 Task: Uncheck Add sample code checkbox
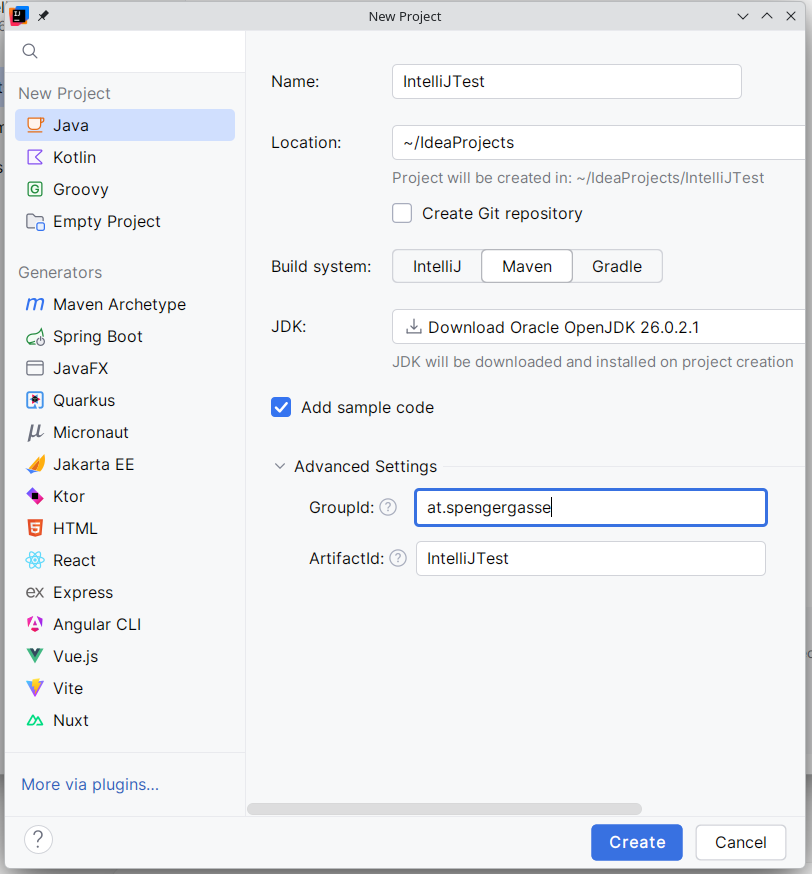coord(281,407)
